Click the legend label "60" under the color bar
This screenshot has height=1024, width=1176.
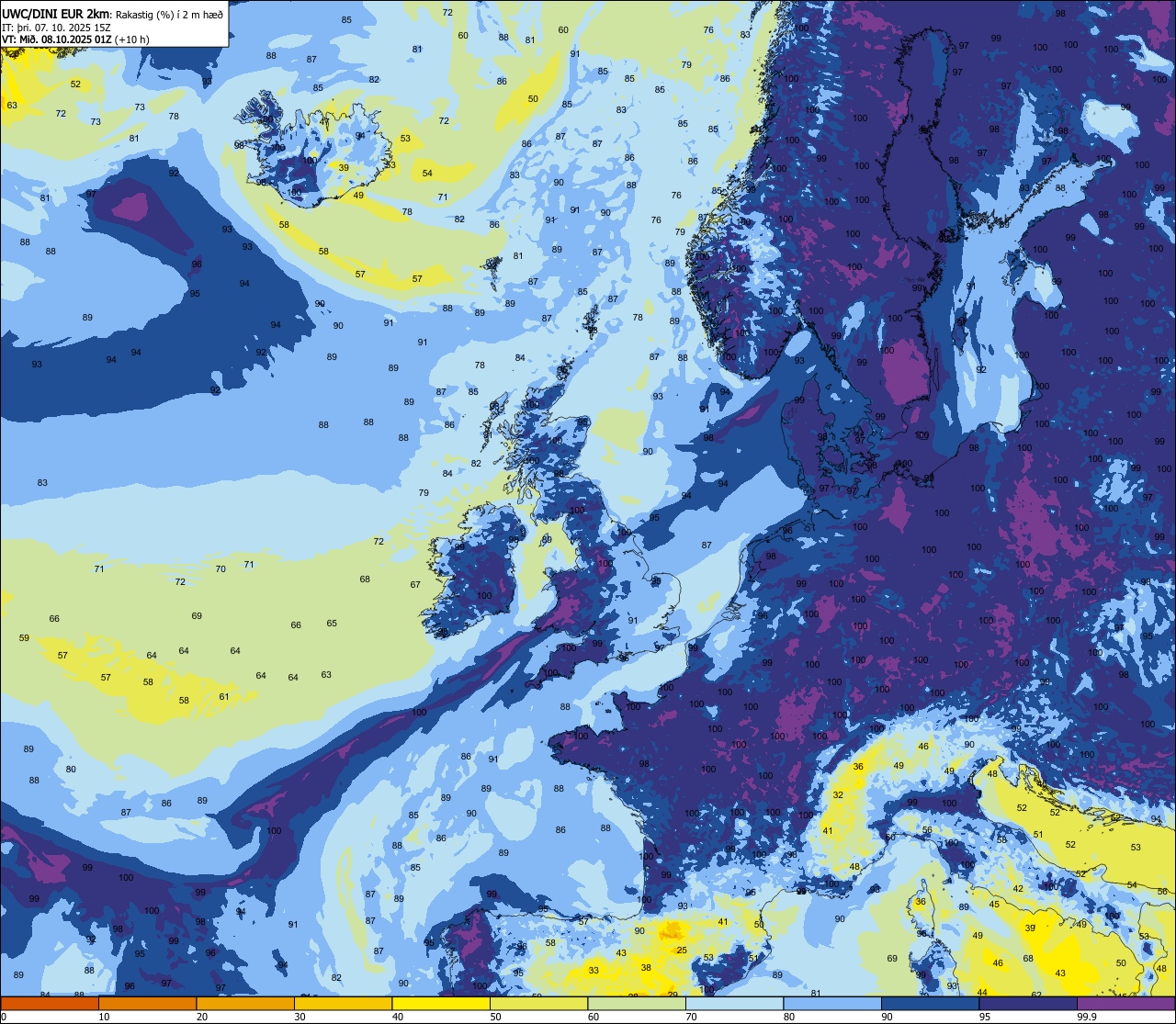pos(594,1017)
